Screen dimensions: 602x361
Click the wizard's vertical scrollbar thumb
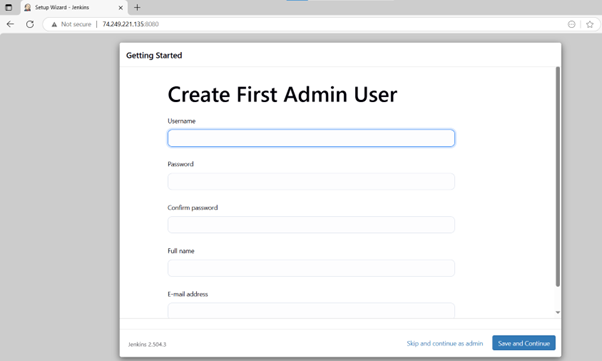558,177
